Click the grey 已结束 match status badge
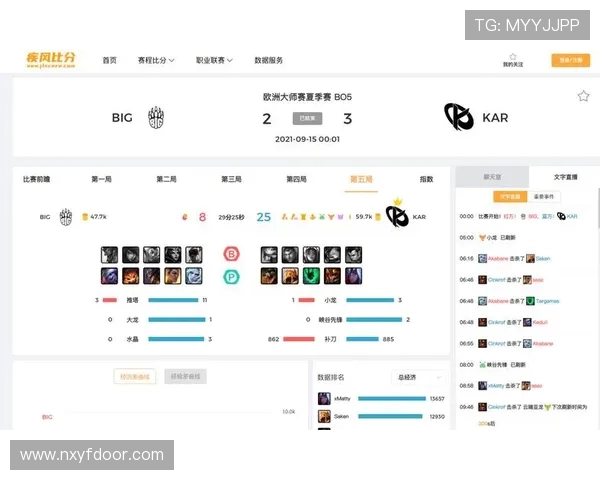The image size is (600, 480). tap(307, 118)
